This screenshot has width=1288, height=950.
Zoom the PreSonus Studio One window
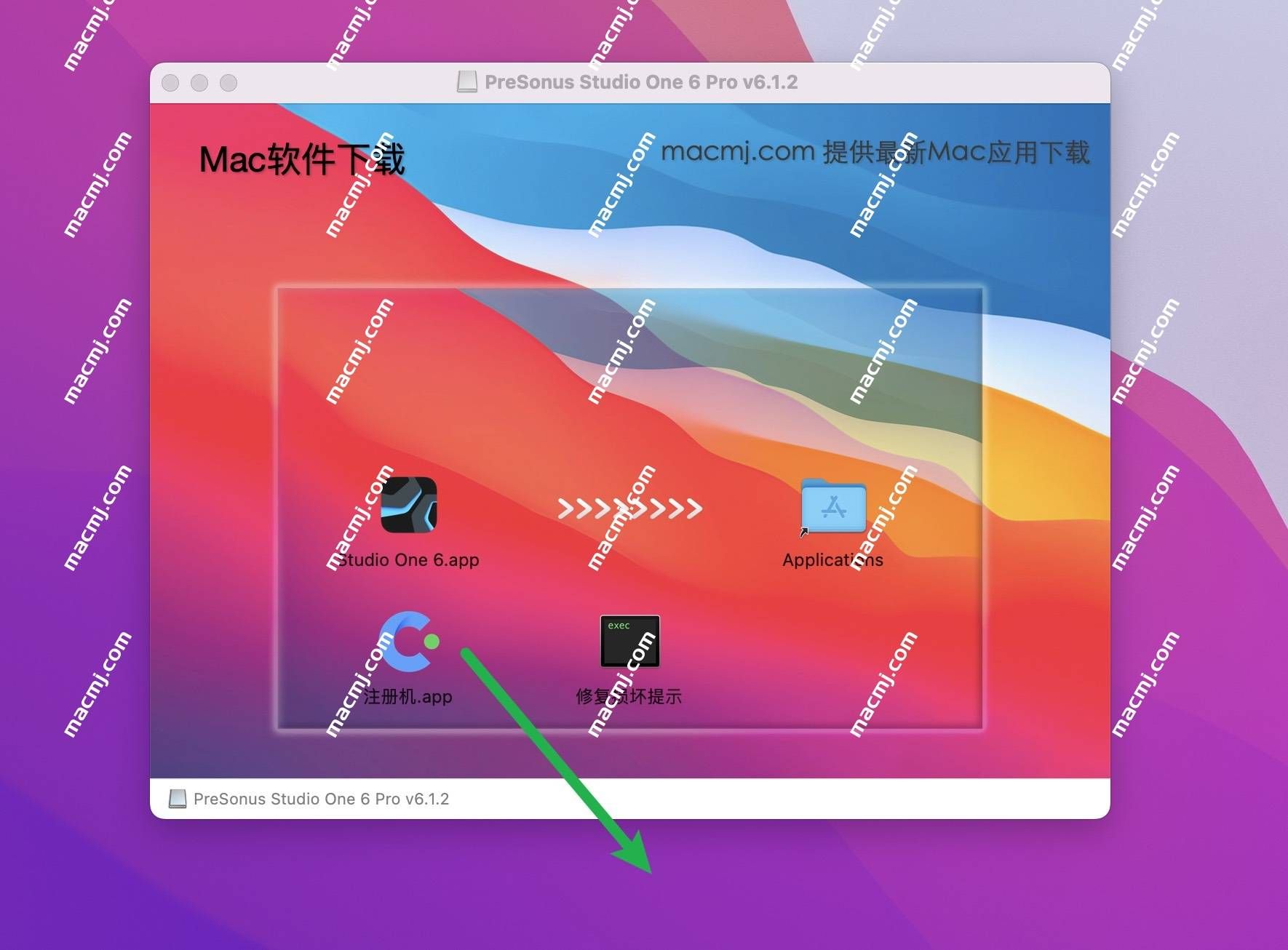[x=228, y=83]
